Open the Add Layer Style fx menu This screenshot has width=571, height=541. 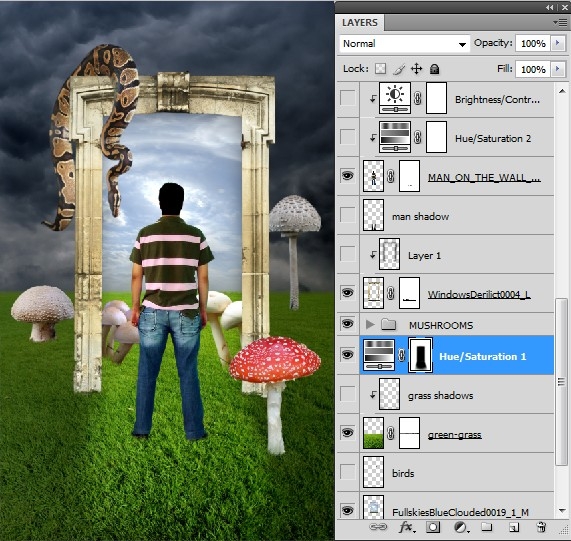[407, 527]
